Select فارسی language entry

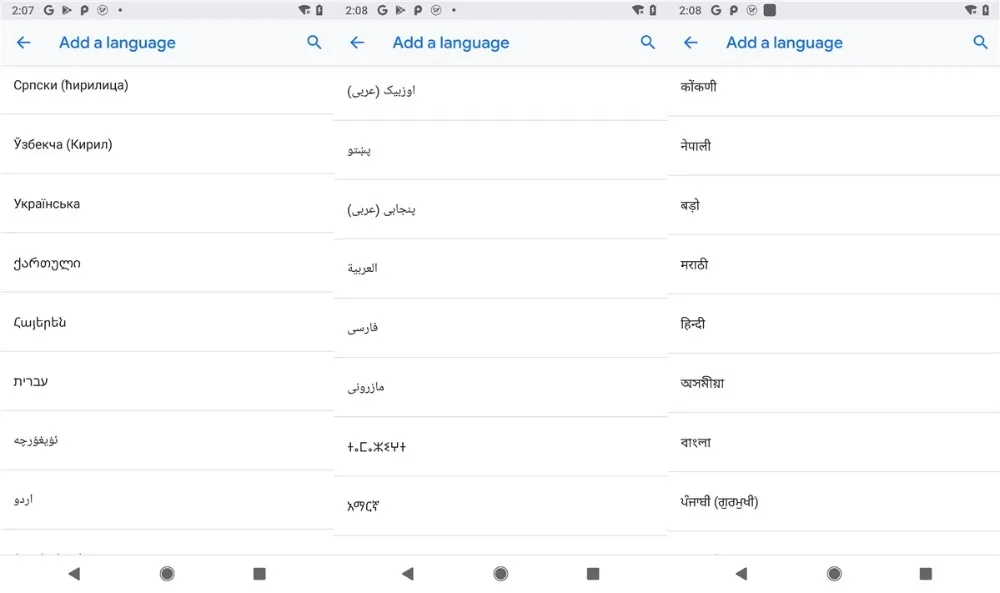[501, 328]
